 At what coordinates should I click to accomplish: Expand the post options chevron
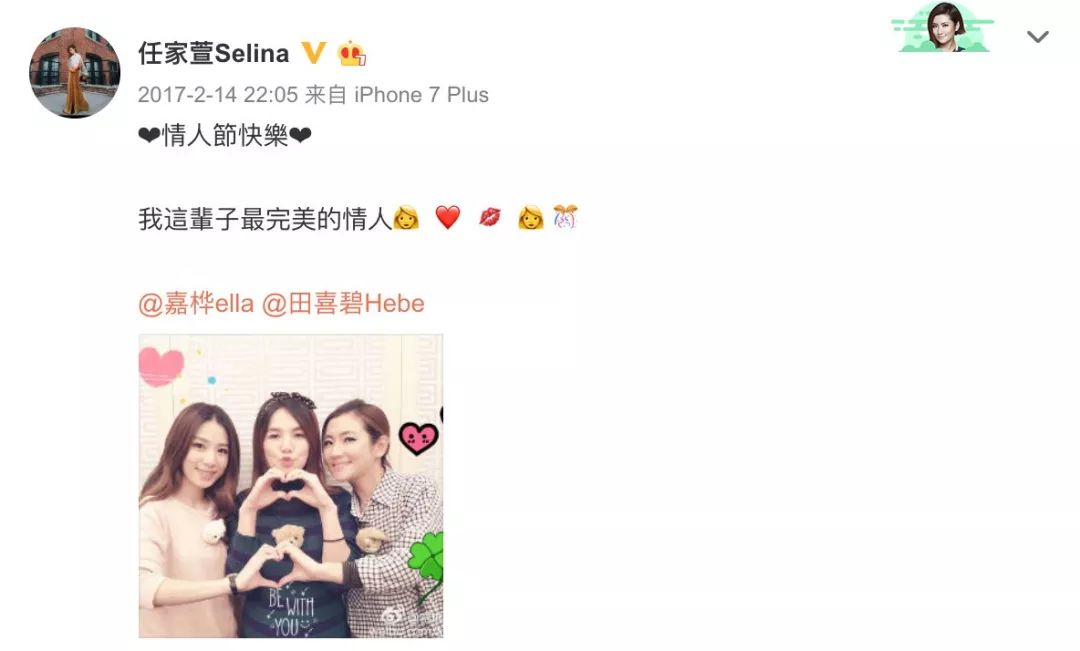point(1037,37)
